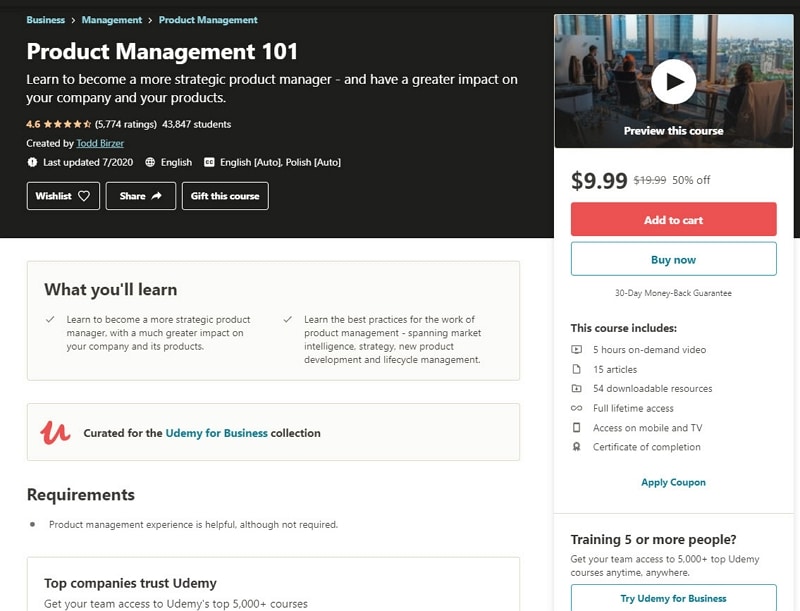Click Access on mobile and TV text
Screen dimensions: 800x611
pos(647,427)
